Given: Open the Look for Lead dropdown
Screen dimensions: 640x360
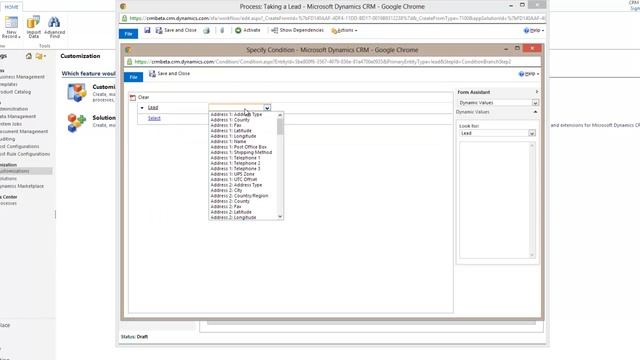Looking at the screenshot, I should 531,133.
